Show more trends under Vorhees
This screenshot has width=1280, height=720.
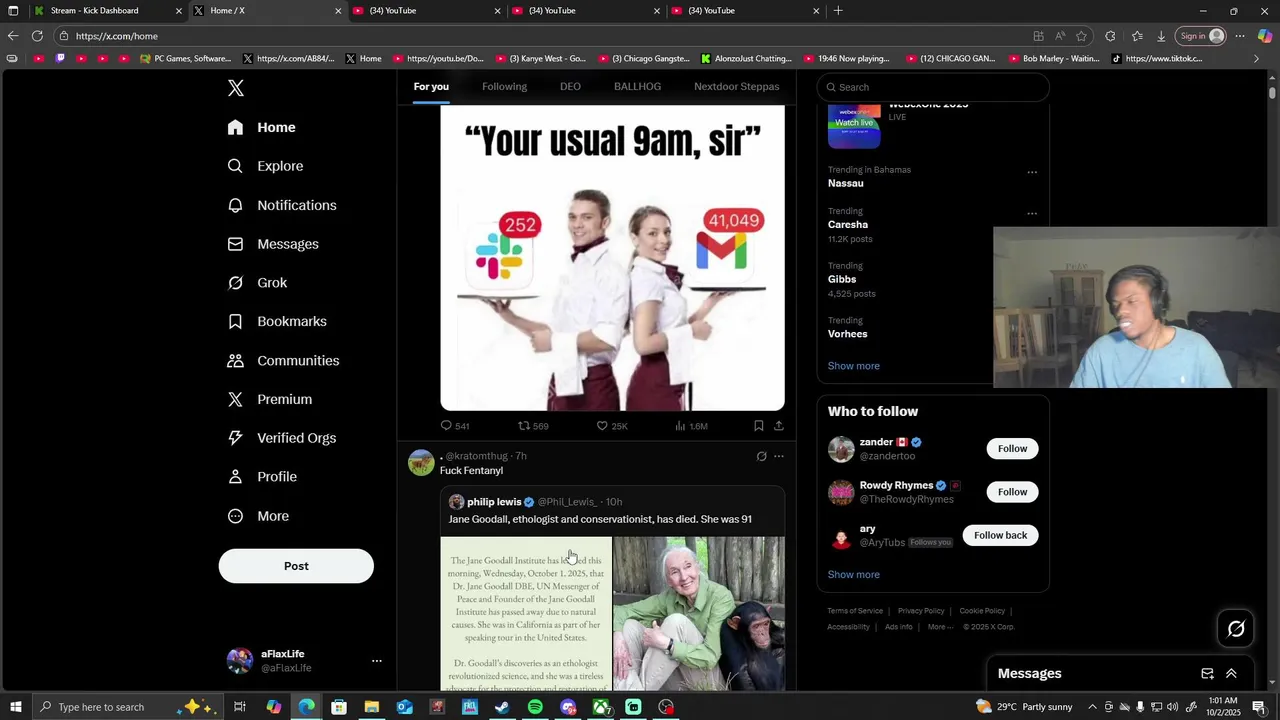click(853, 366)
